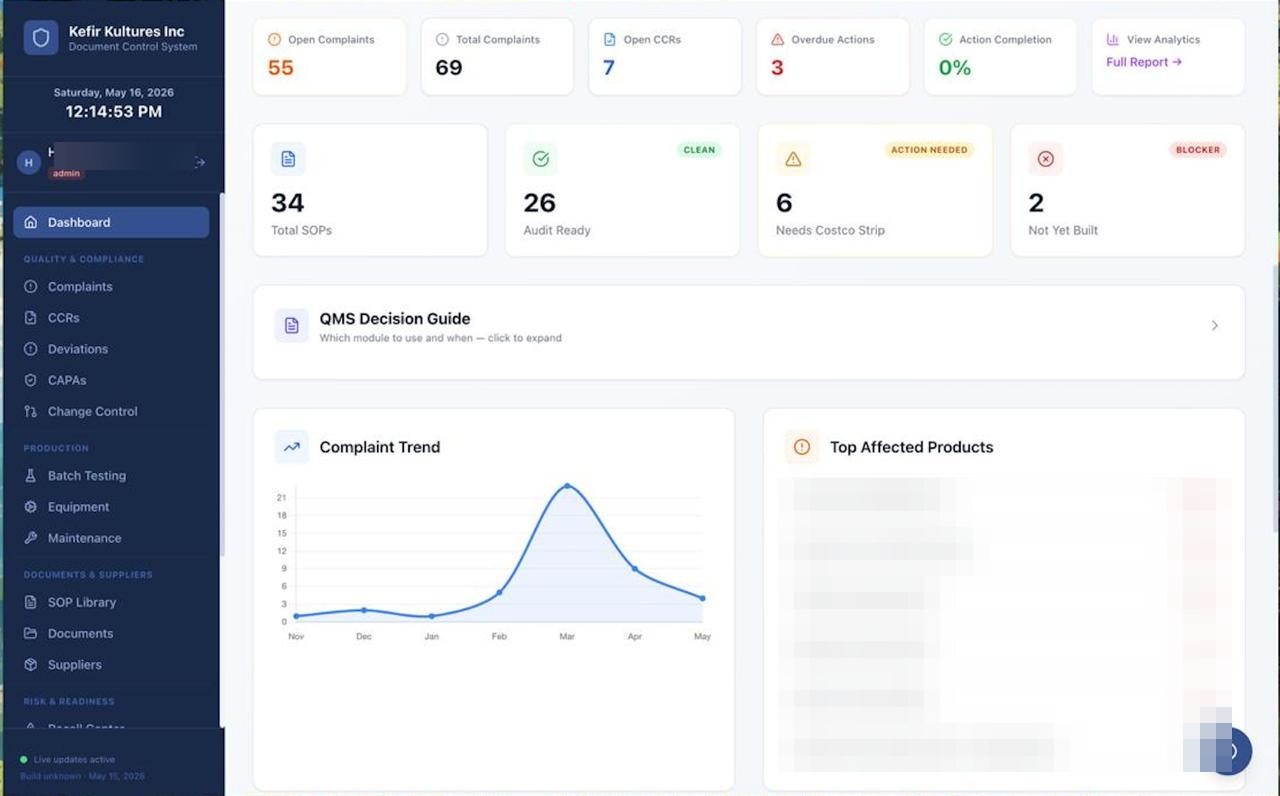Click the trend arrow icon beside Complaint Trend
This screenshot has width=1280, height=796.
(x=292, y=447)
